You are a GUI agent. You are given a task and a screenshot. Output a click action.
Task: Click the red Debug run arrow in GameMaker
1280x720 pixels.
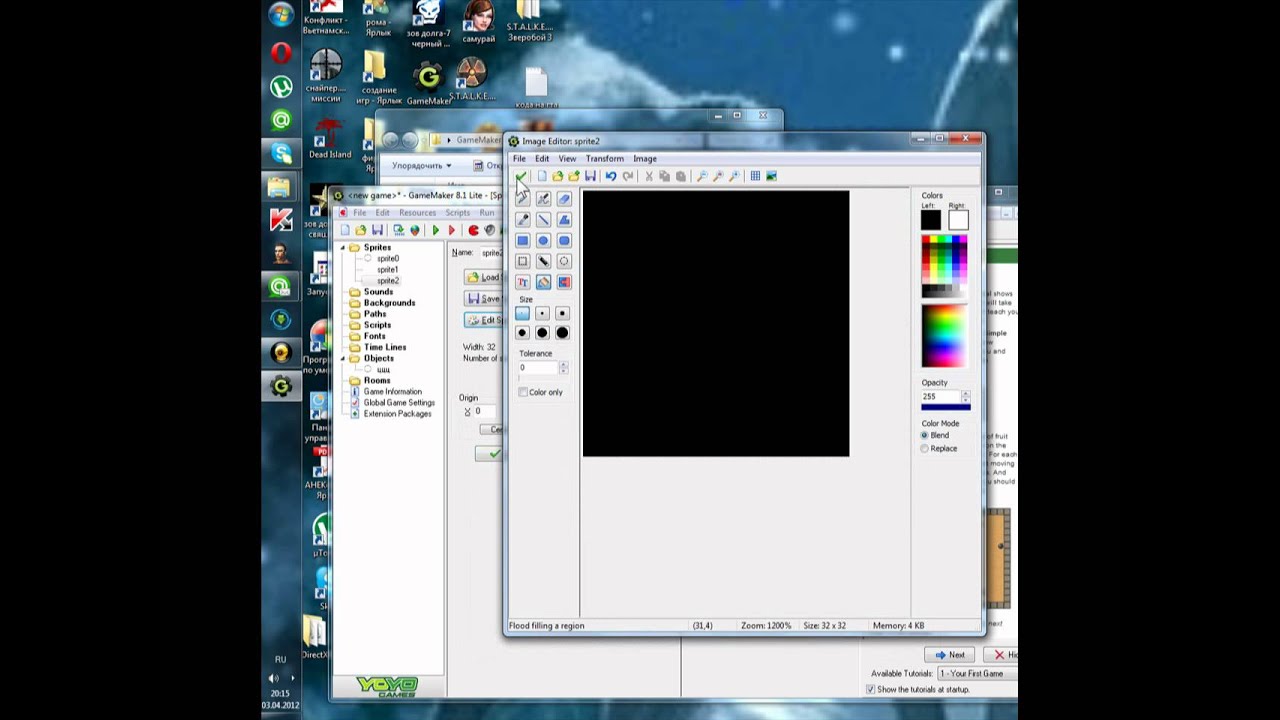pos(451,230)
